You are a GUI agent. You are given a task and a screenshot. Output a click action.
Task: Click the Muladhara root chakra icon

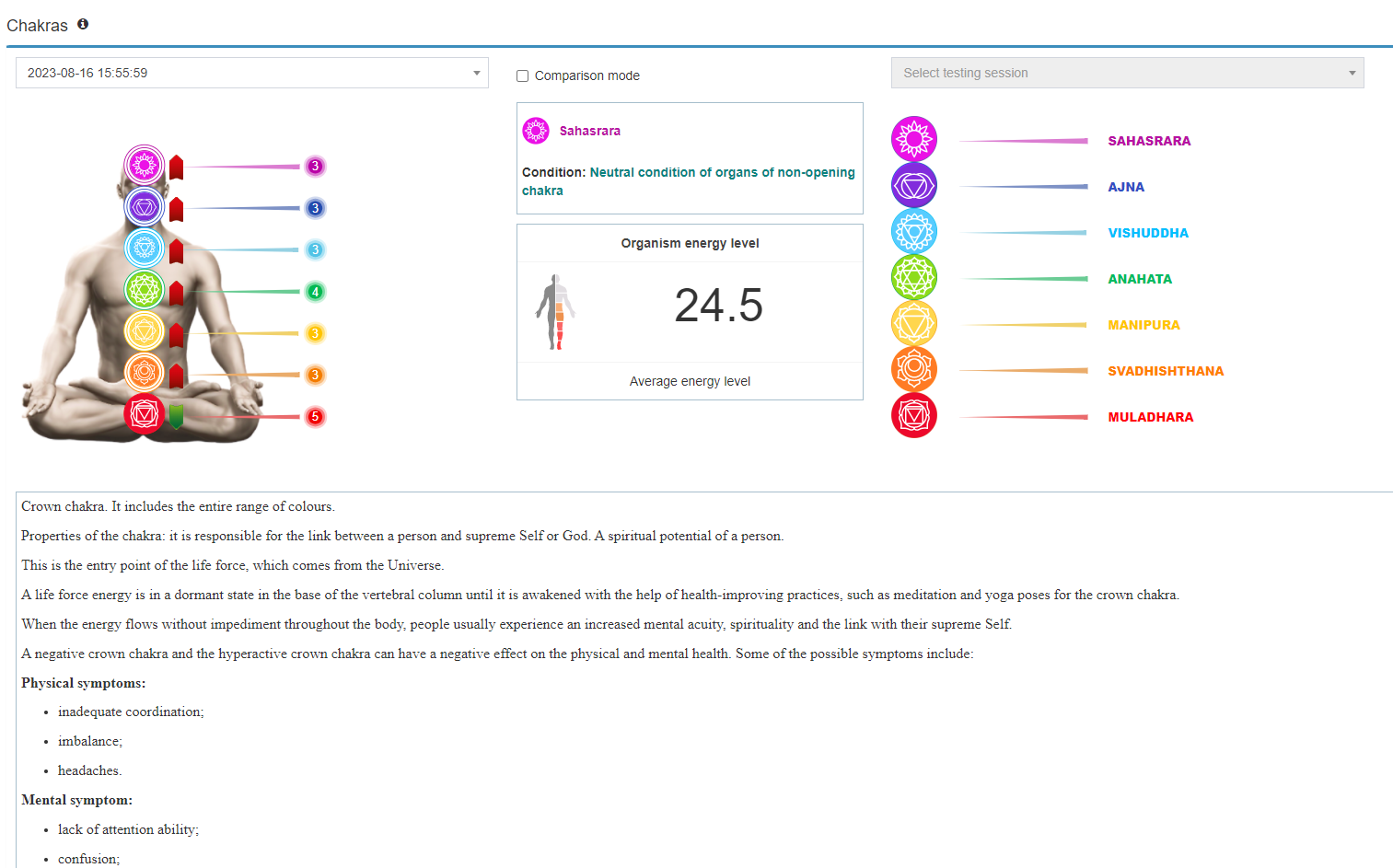[x=914, y=415]
